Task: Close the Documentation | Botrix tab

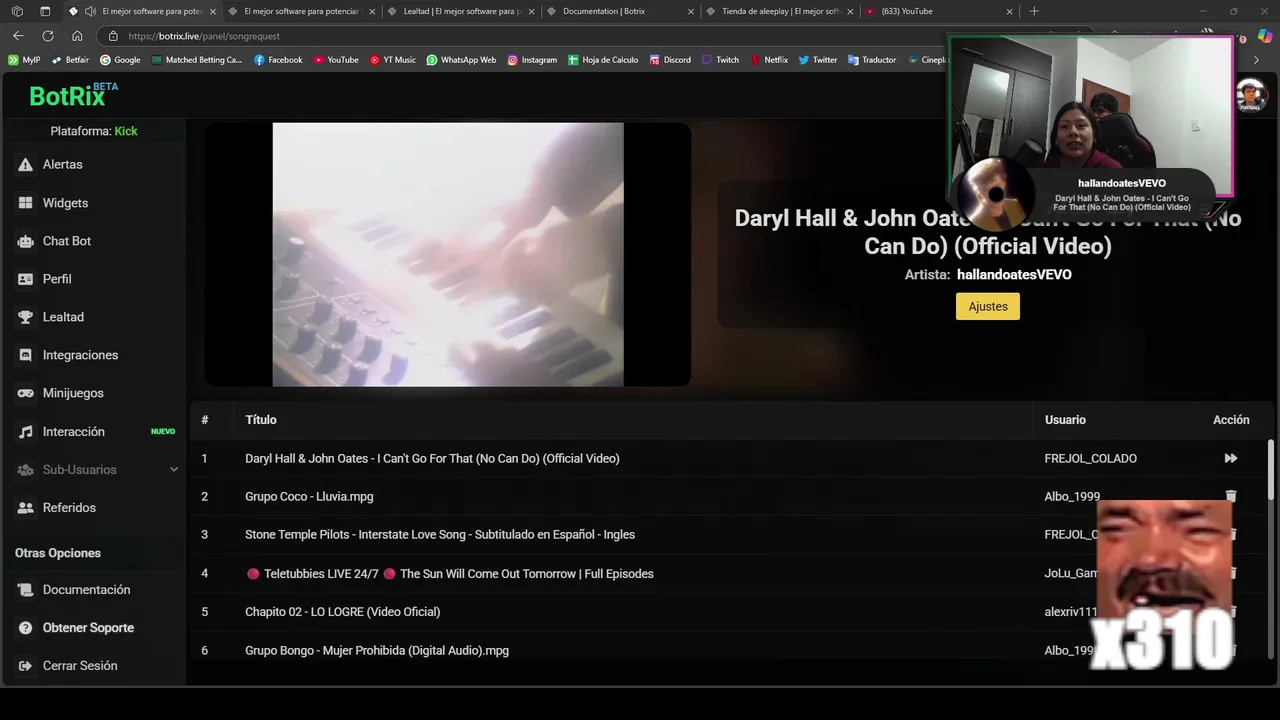Action: pyautogui.click(x=691, y=11)
